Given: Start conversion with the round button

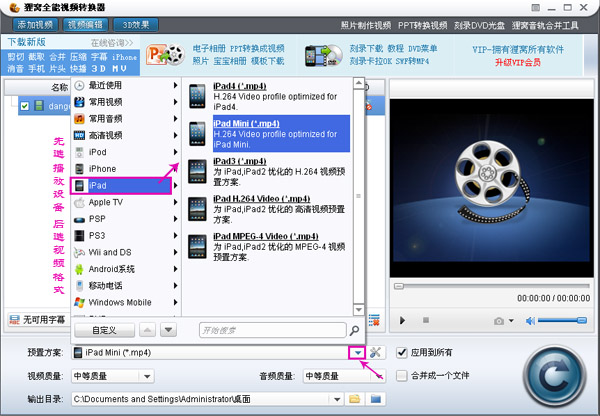Looking at the screenshot, I should [x=554, y=377].
